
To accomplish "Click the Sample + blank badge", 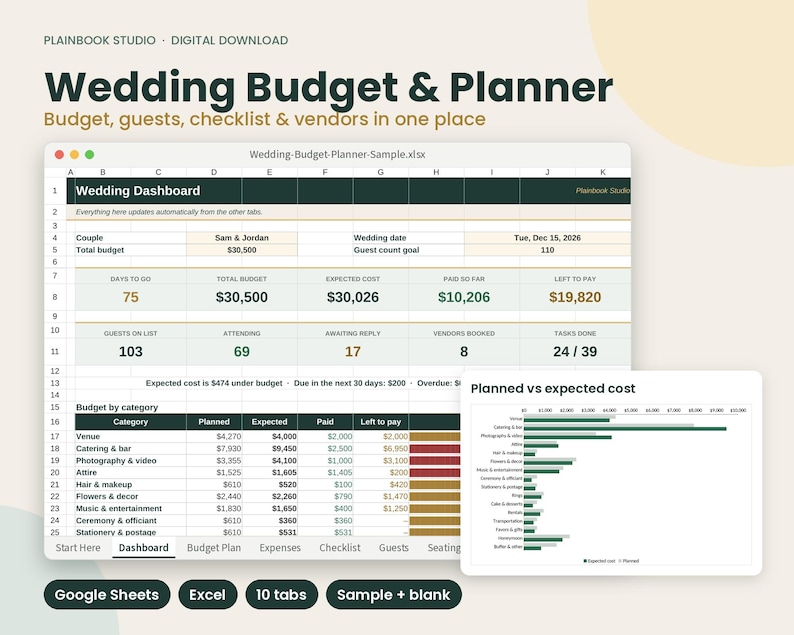I will point(394,594).
